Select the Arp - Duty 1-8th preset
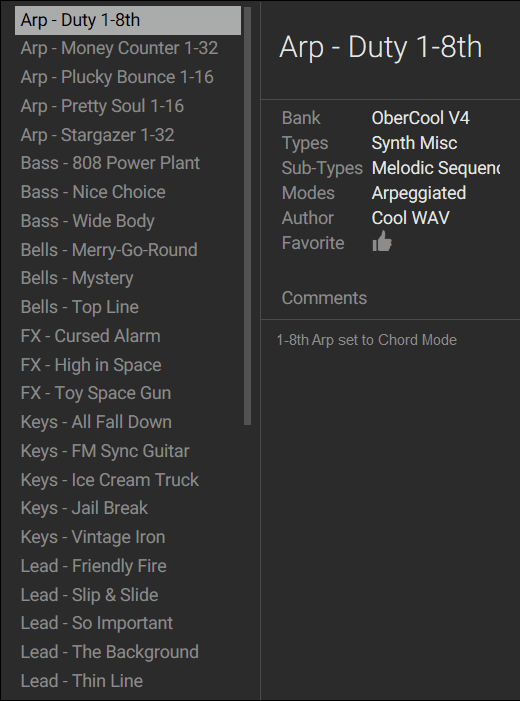 coord(128,20)
